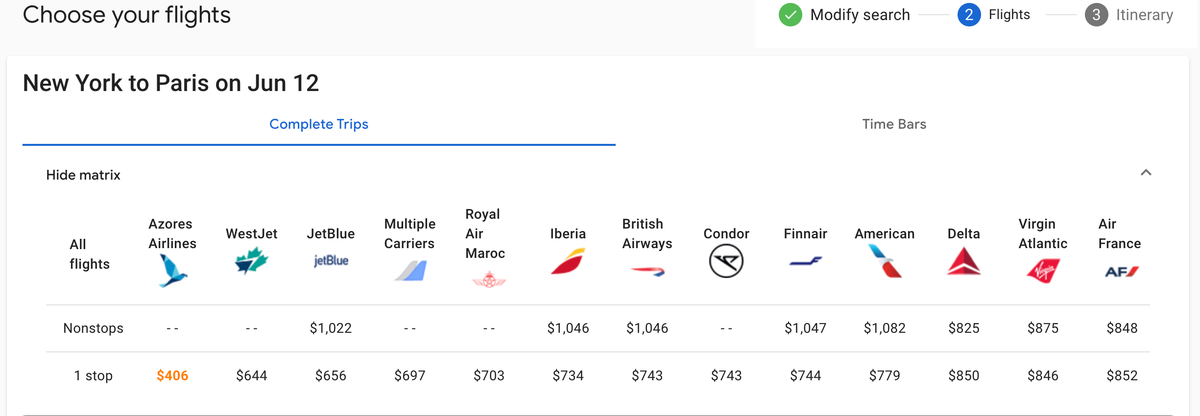Click the Azores Airlines bird logo
The image size is (1200, 416).
click(172, 271)
